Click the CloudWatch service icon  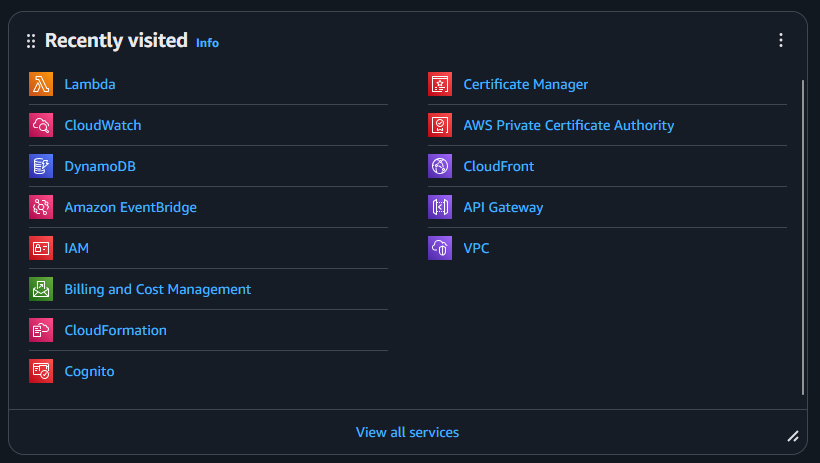tap(41, 125)
